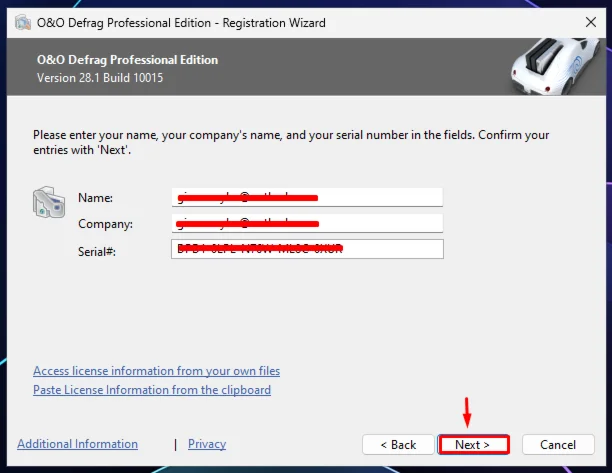Viewport: 612px width, 473px height.
Task: Focus the Name input field
Action: [x=307, y=197]
